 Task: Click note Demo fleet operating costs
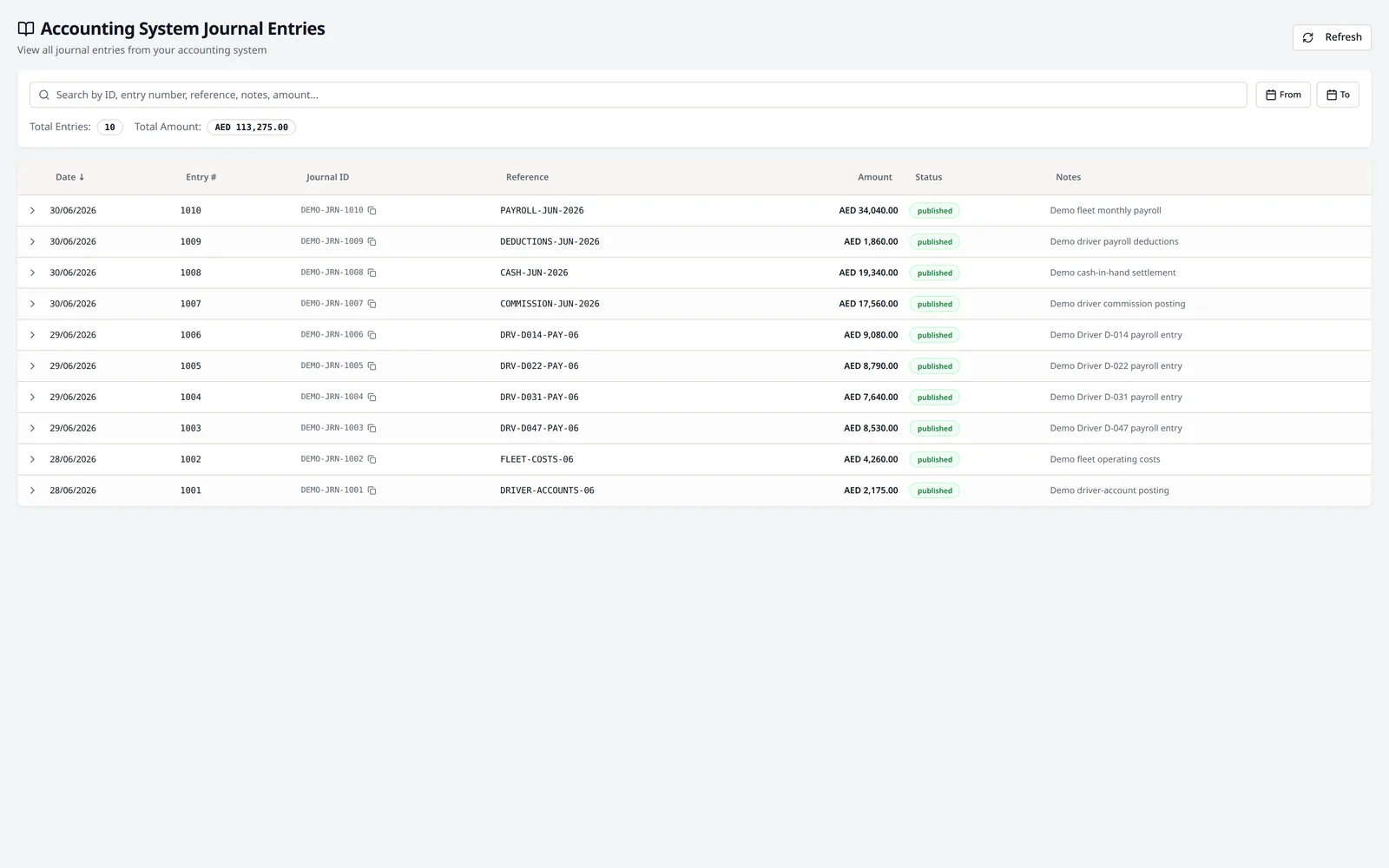coord(1105,460)
